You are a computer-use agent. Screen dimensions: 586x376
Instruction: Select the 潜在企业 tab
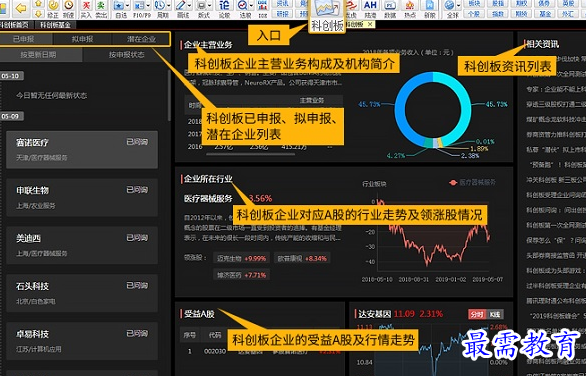point(141,39)
